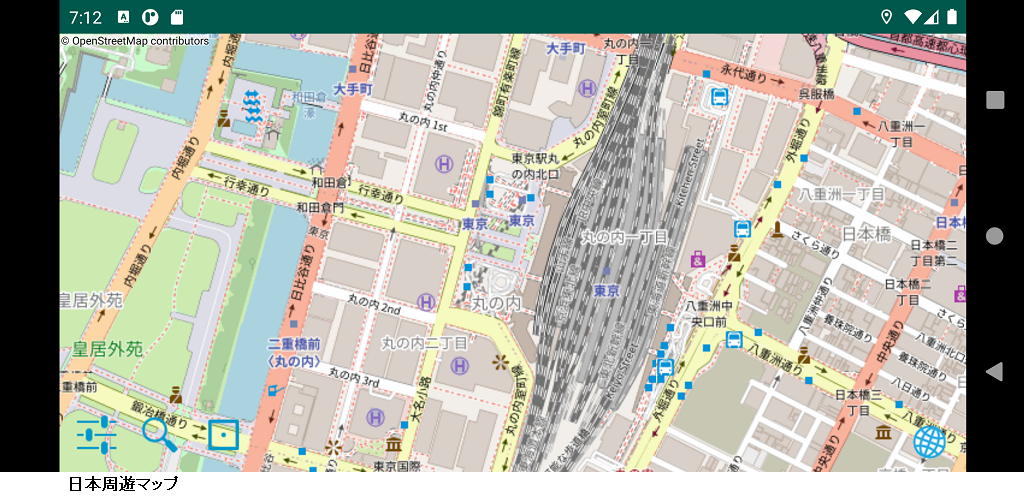Tap the 日本橋 district label
1024x500 pixels.
pyautogui.click(x=866, y=233)
